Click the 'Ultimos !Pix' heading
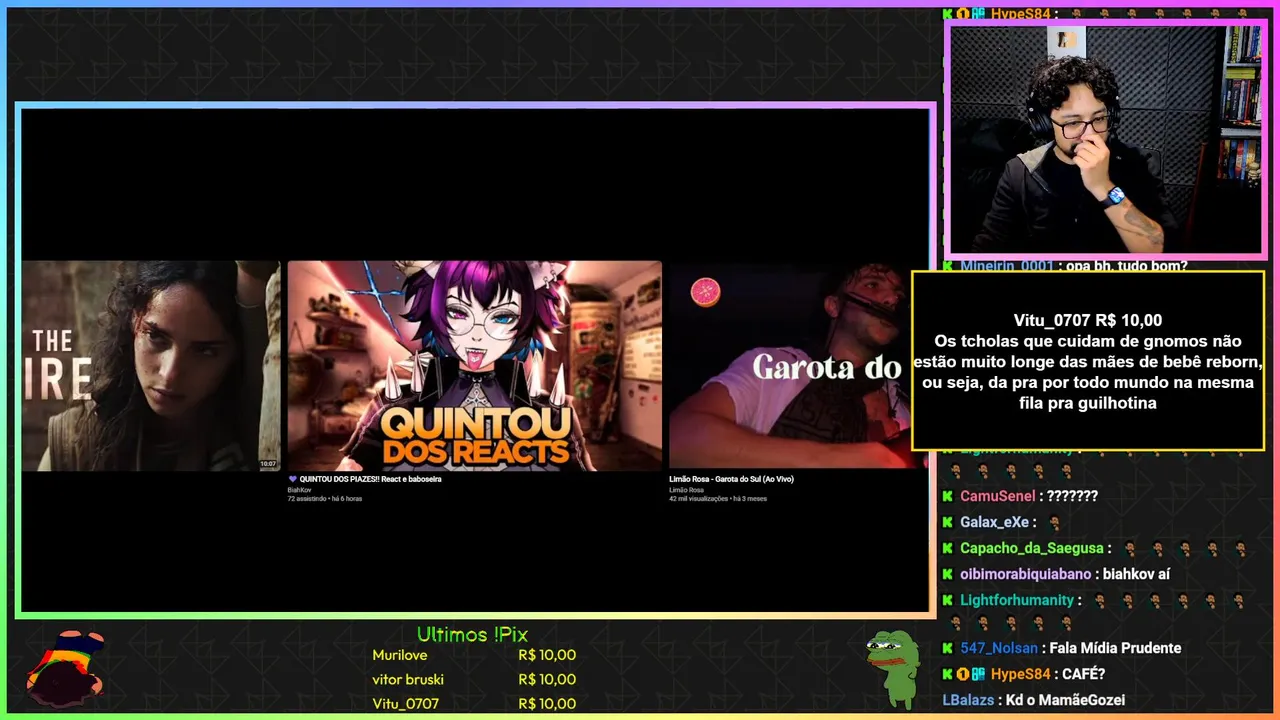 tap(472, 635)
